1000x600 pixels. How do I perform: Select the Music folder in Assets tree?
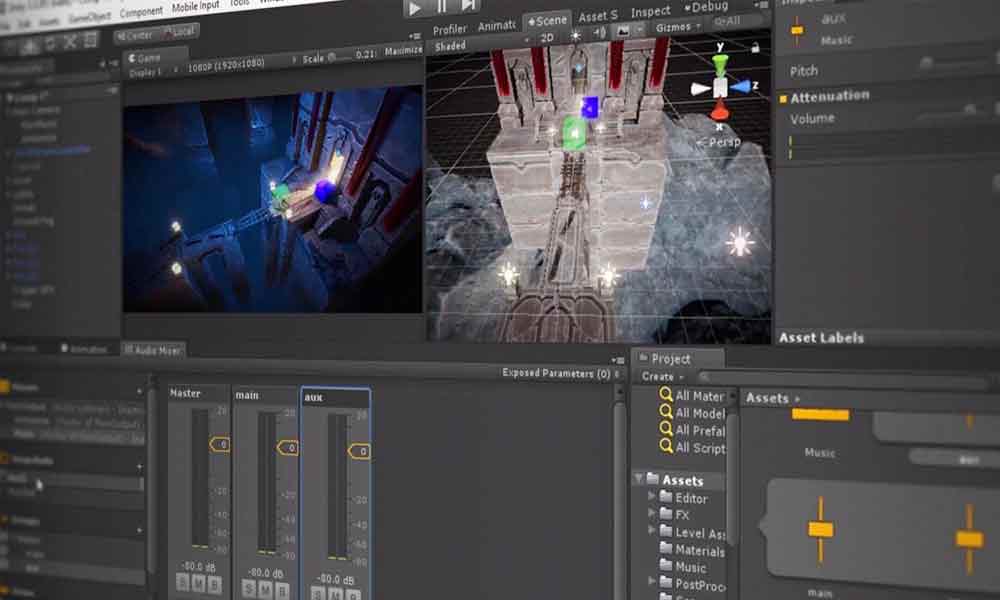[690, 567]
